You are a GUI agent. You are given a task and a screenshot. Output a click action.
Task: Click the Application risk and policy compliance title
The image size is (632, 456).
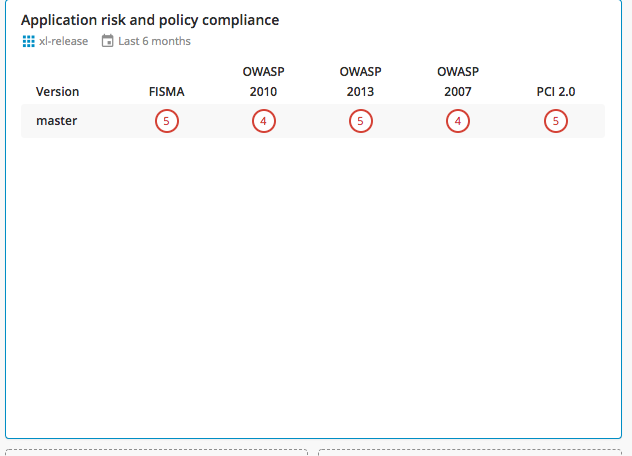click(x=150, y=20)
